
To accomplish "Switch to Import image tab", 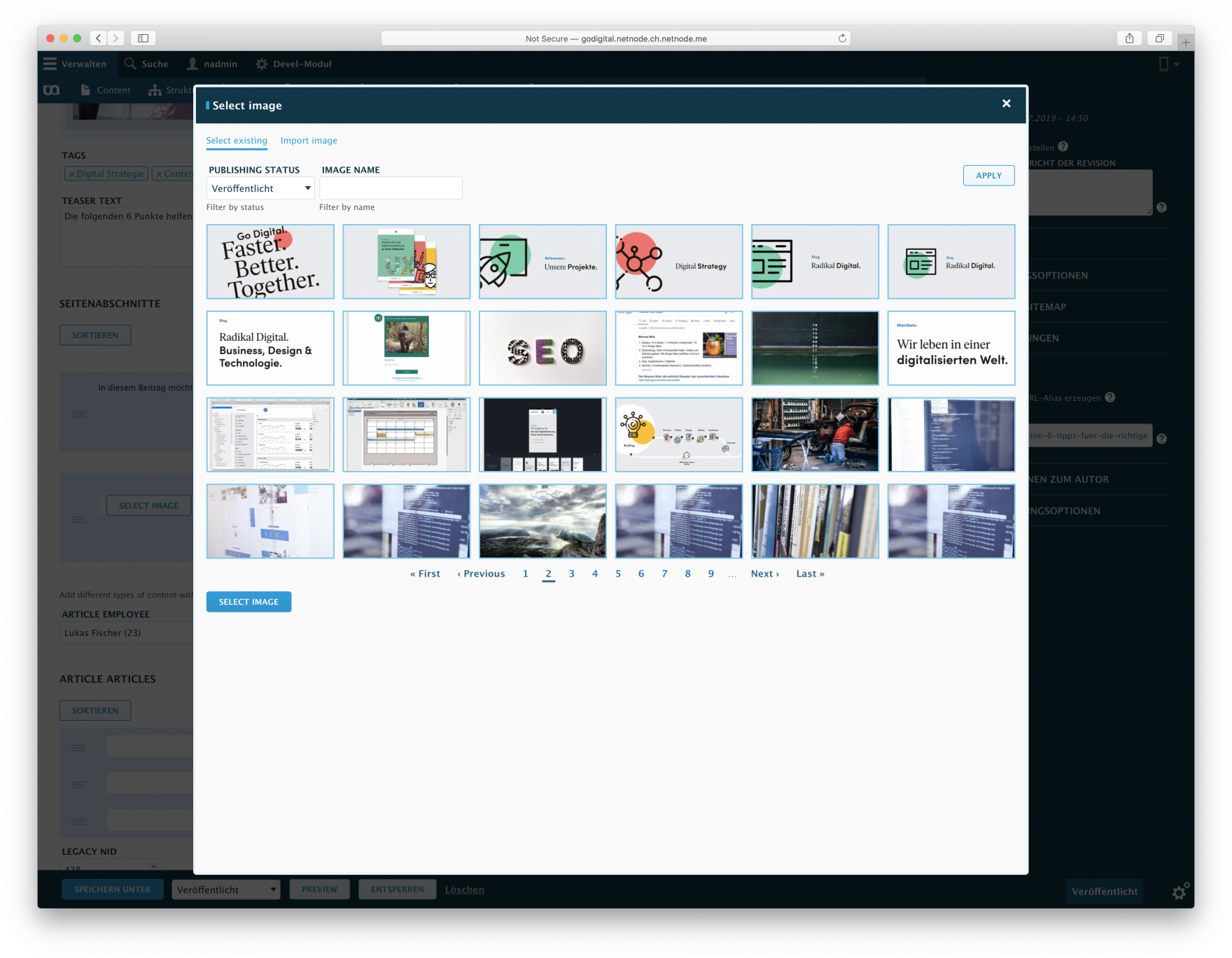I will tap(309, 141).
